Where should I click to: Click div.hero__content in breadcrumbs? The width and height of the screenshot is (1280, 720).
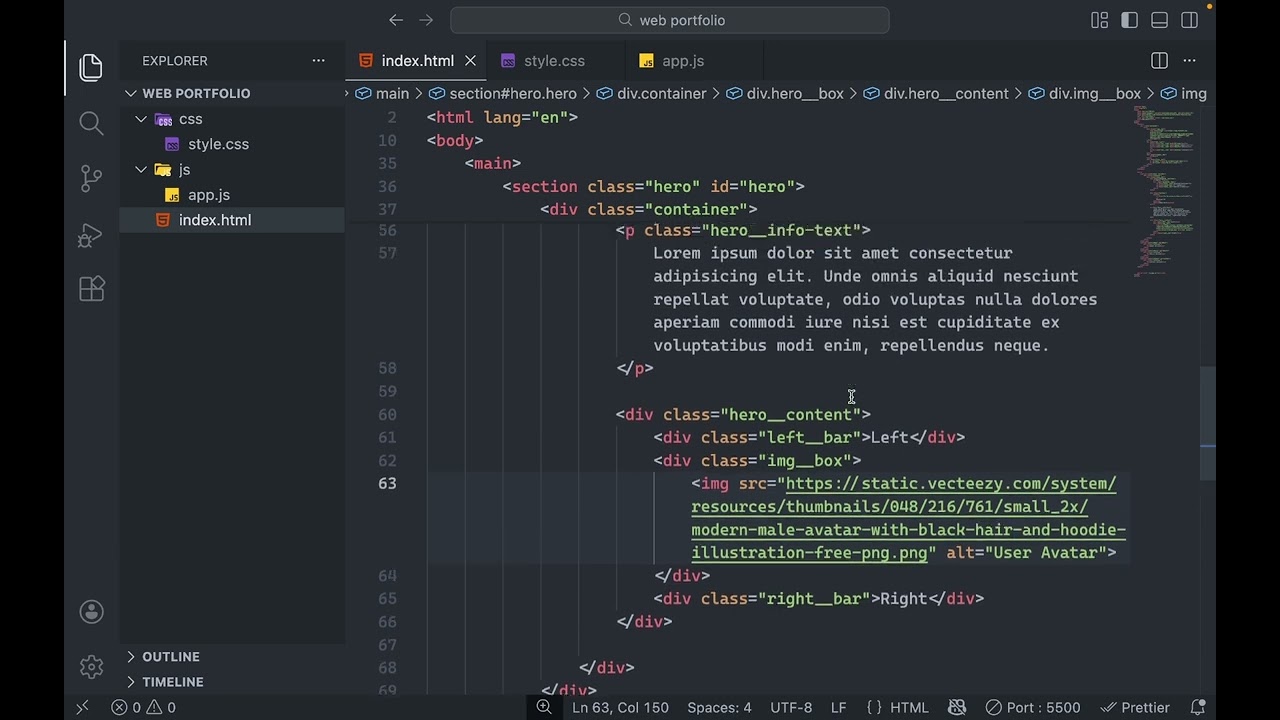click(946, 93)
